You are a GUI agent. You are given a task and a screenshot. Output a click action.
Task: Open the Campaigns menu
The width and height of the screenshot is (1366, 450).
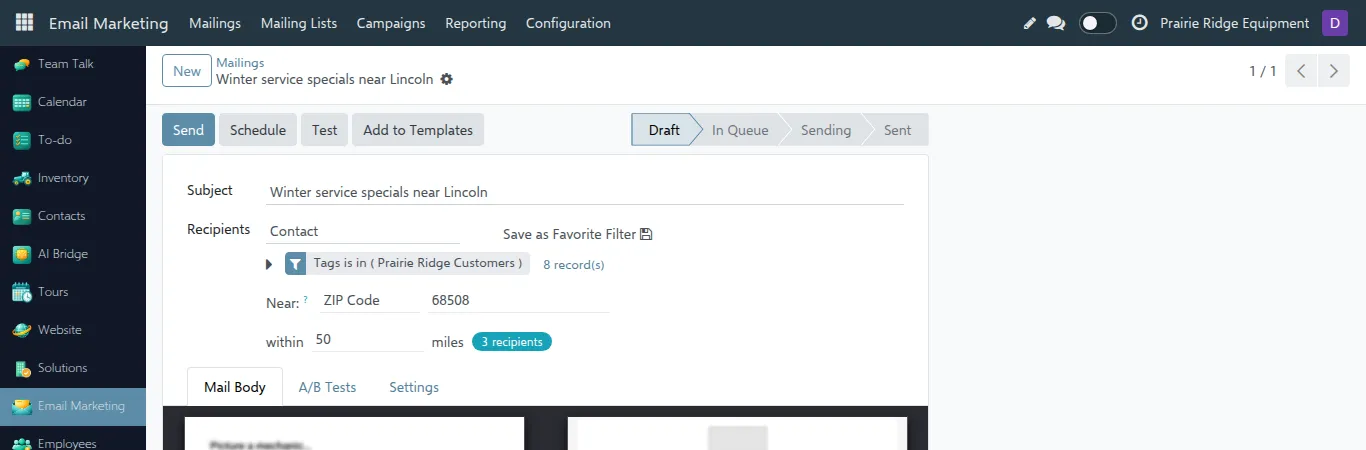pyautogui.click(x=391, y=23)
